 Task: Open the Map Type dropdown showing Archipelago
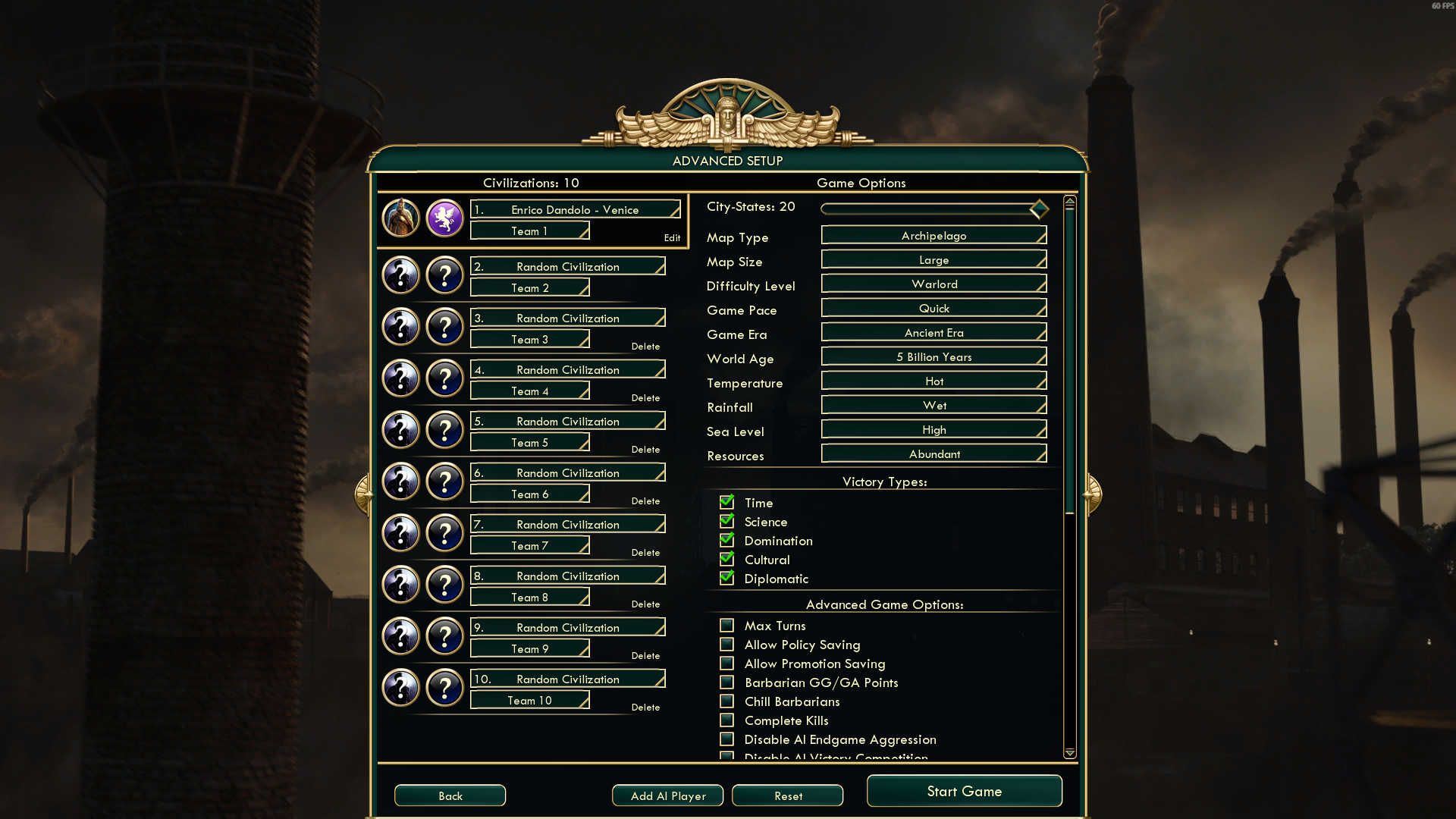(x=934, y=236)
